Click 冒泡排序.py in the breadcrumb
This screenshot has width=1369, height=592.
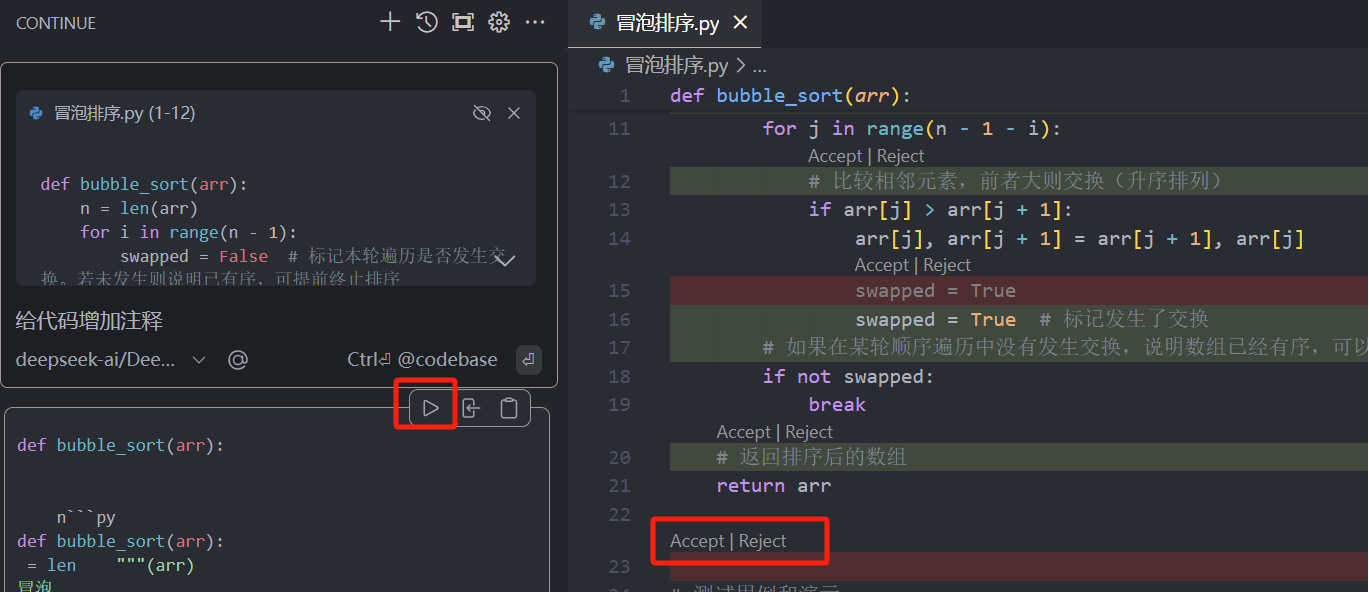coord(676,66)
